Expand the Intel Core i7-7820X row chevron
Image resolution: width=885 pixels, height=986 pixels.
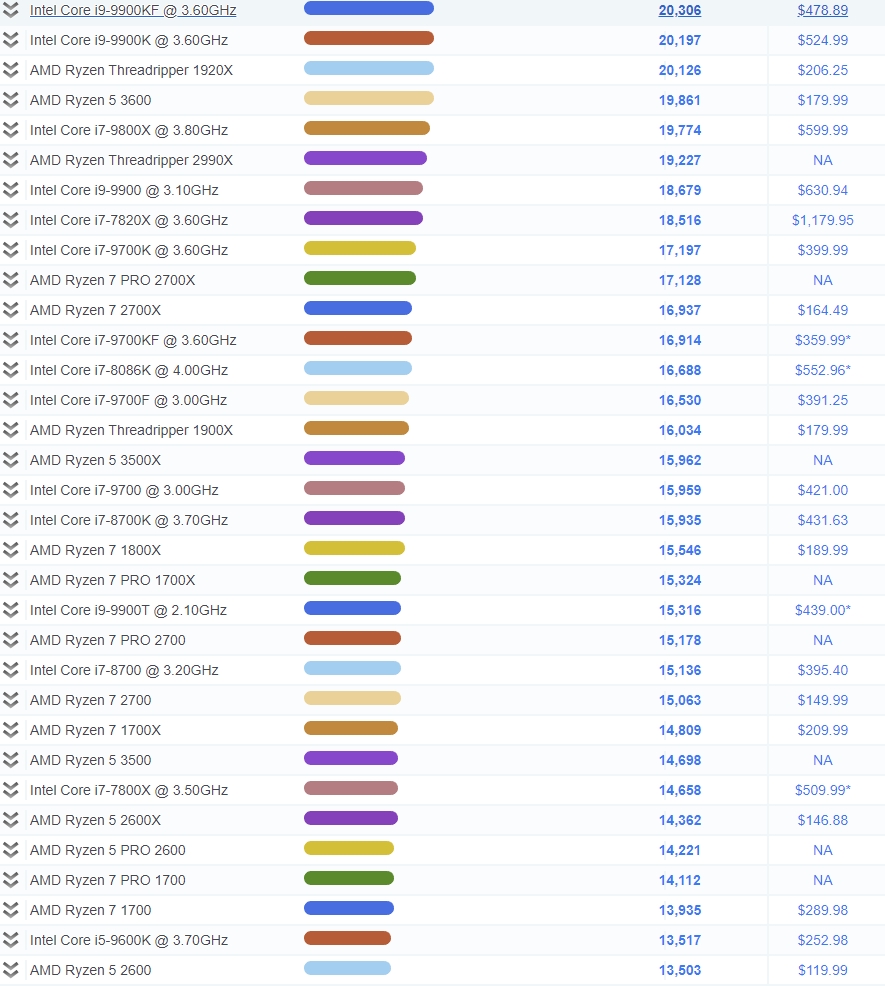11,220
